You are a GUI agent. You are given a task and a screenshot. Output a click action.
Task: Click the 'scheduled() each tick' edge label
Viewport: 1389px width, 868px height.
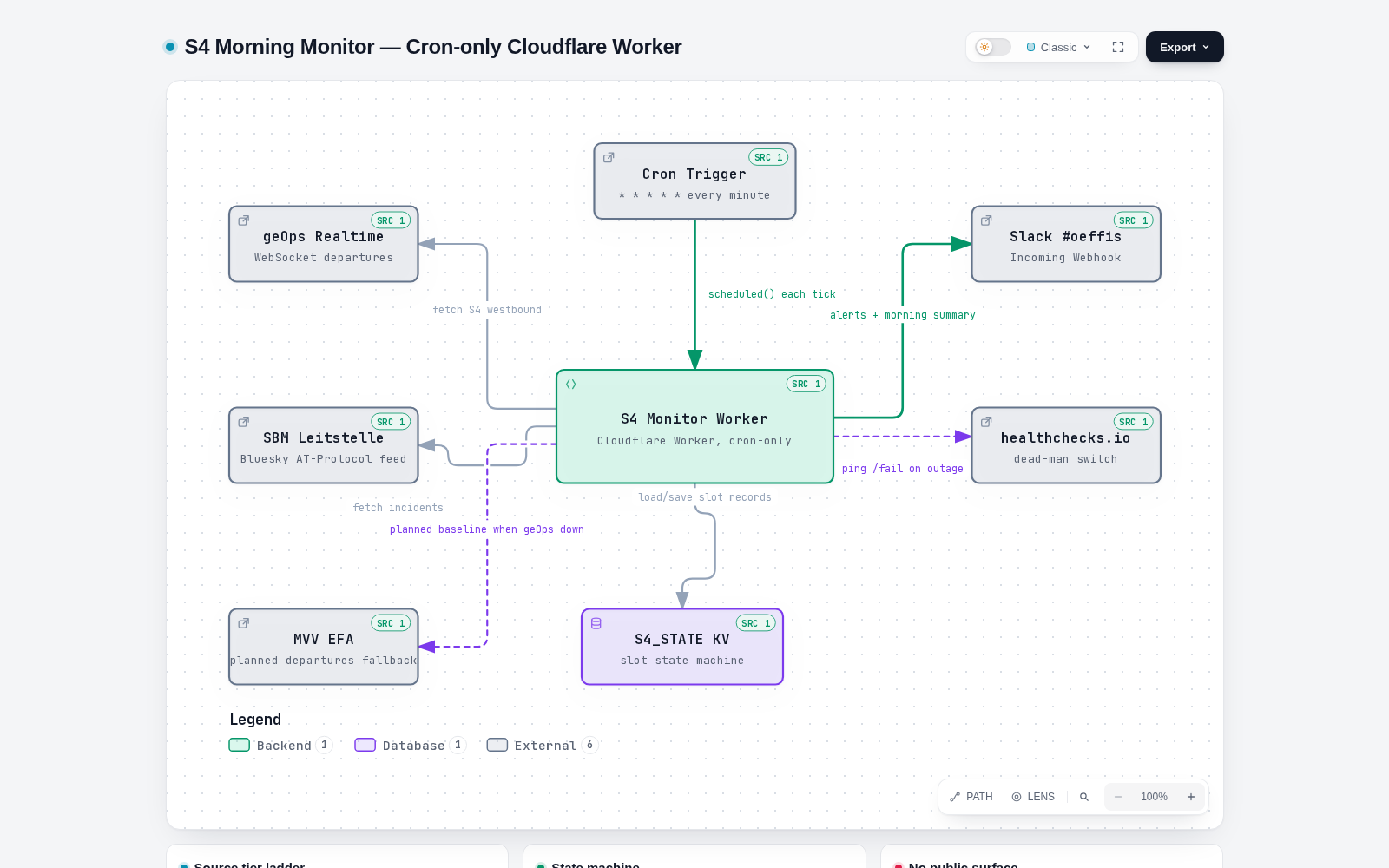(x=772, y=294)
